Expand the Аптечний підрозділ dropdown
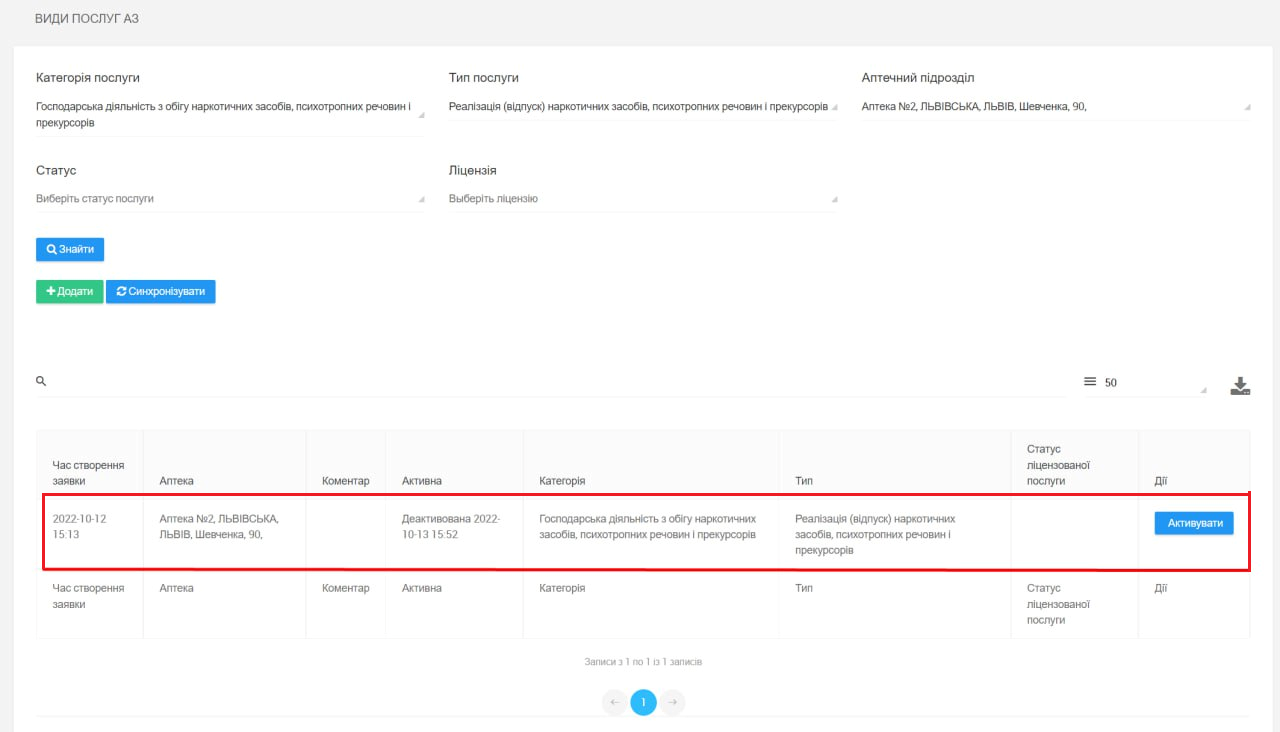The height and width of the screenshot is (732, 1280). tap(1055, 107)
